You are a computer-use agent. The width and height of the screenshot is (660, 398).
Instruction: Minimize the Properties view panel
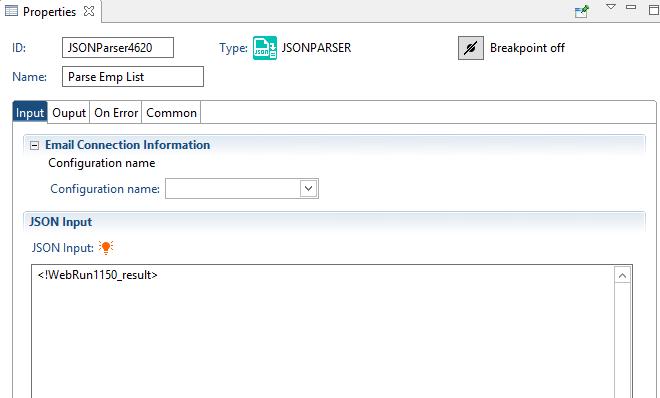pos(631,7)
